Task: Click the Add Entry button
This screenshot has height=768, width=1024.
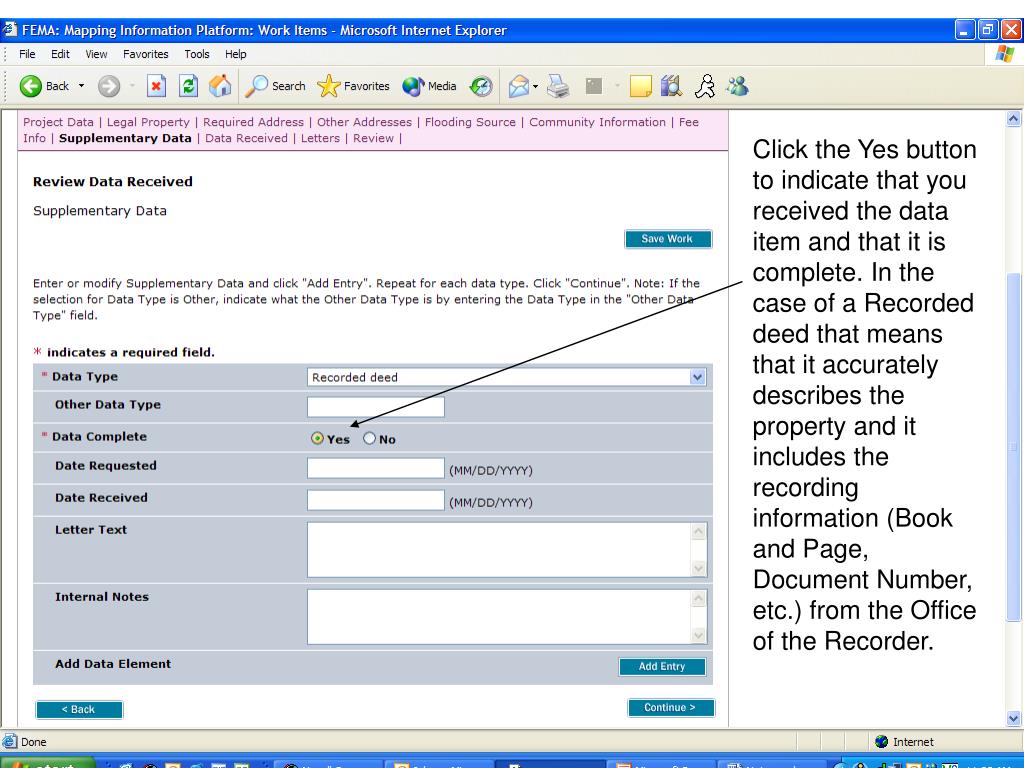Action: coord(662,666)
